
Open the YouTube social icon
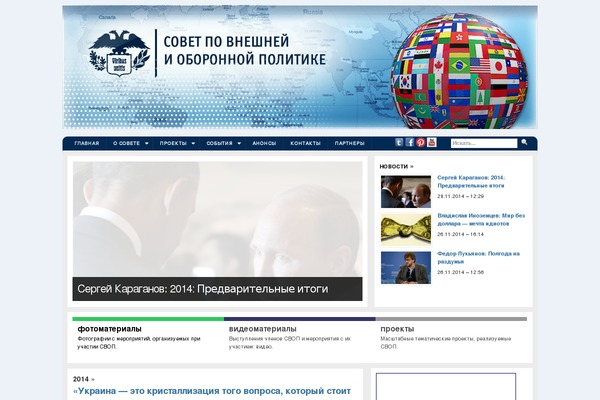click(x=432, y=142)
